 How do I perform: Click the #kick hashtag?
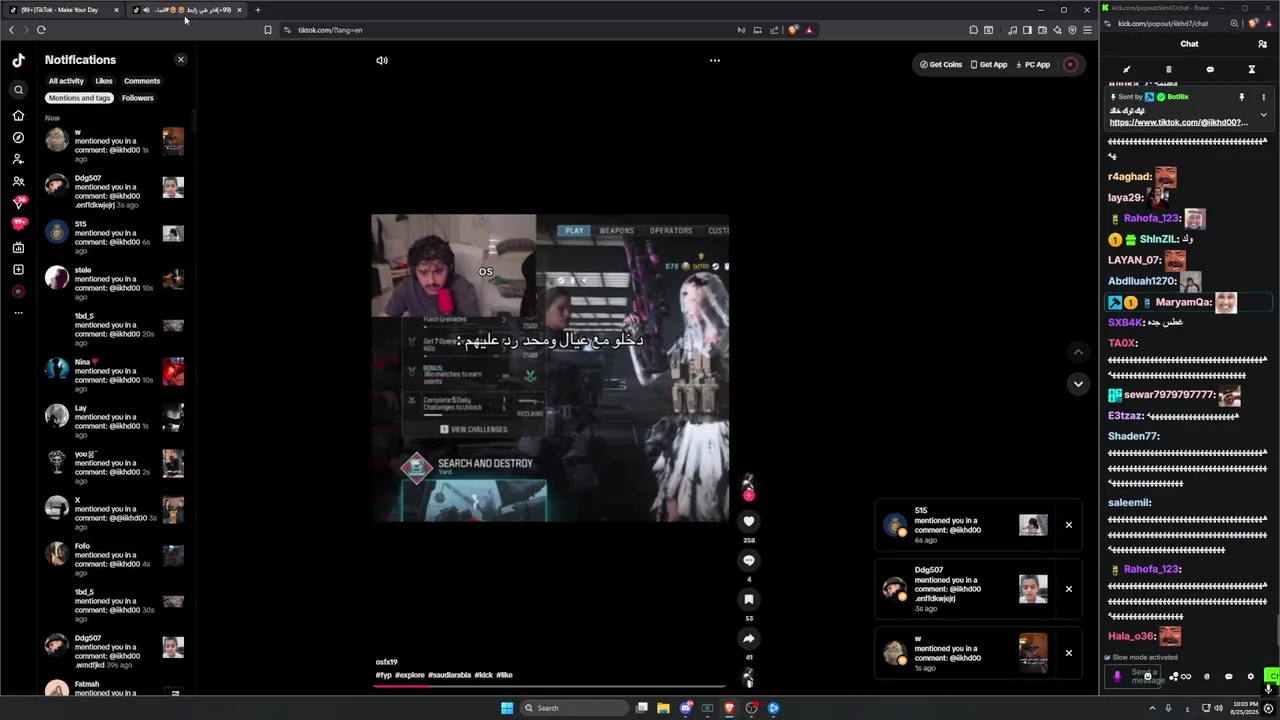(x=484, y=675)
